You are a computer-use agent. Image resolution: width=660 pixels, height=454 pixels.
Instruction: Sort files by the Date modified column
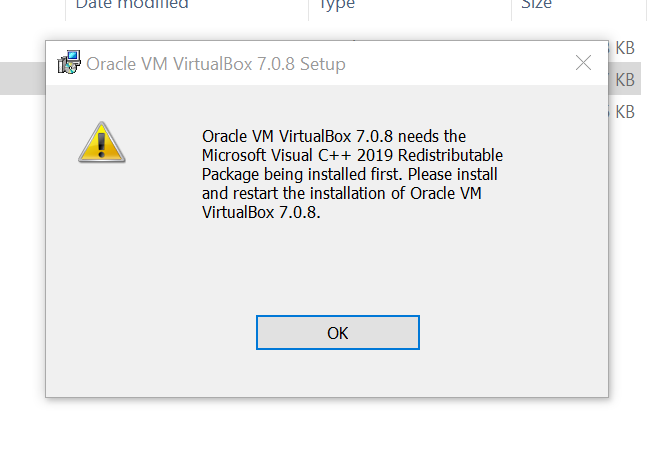[132, 4]
